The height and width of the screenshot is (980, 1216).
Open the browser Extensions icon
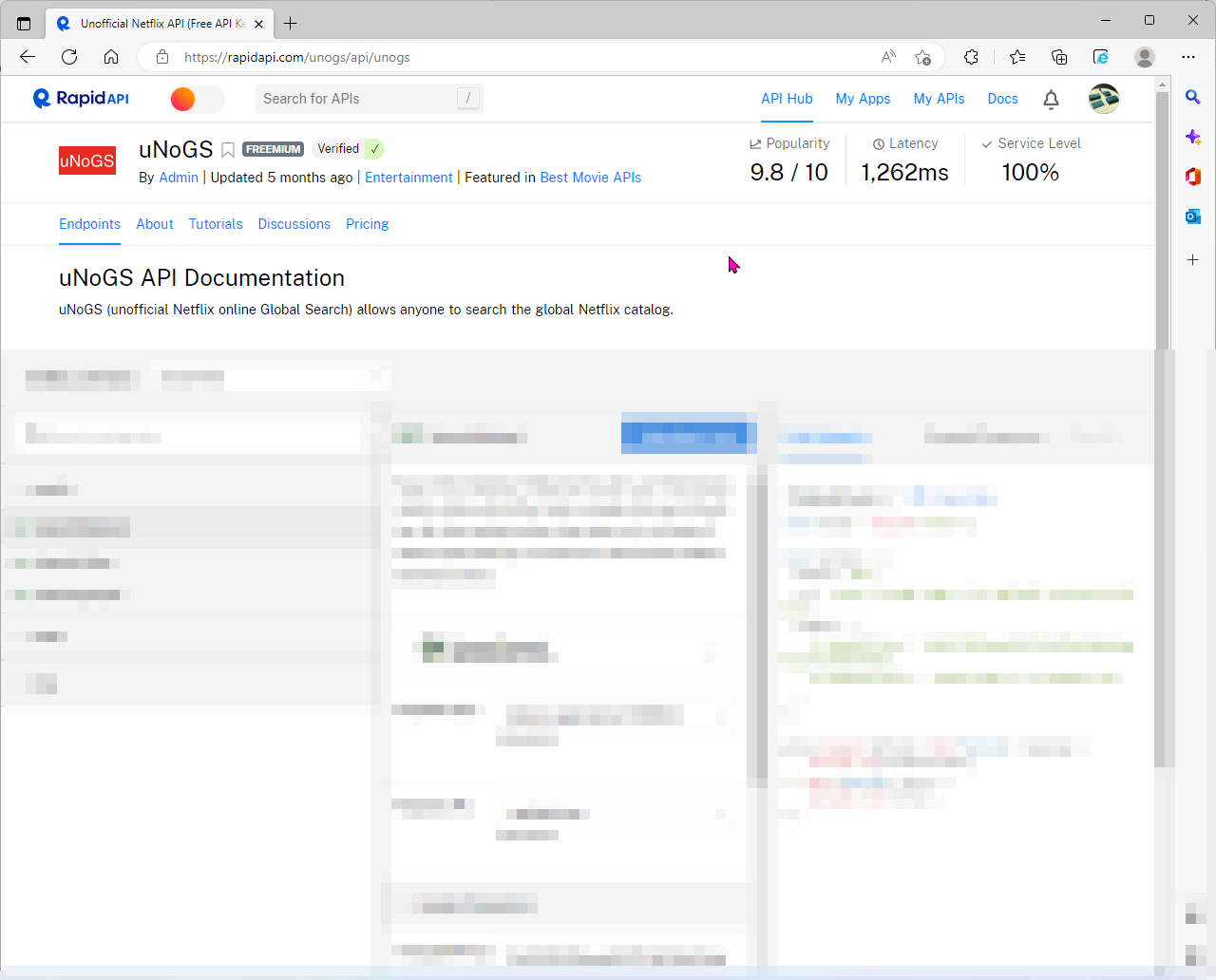pyautogui.click(x=971, y=57)
